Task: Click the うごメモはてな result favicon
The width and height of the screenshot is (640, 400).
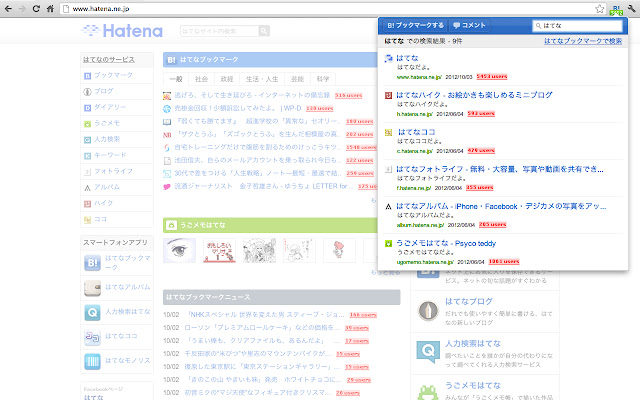Action: click(389, 244)
